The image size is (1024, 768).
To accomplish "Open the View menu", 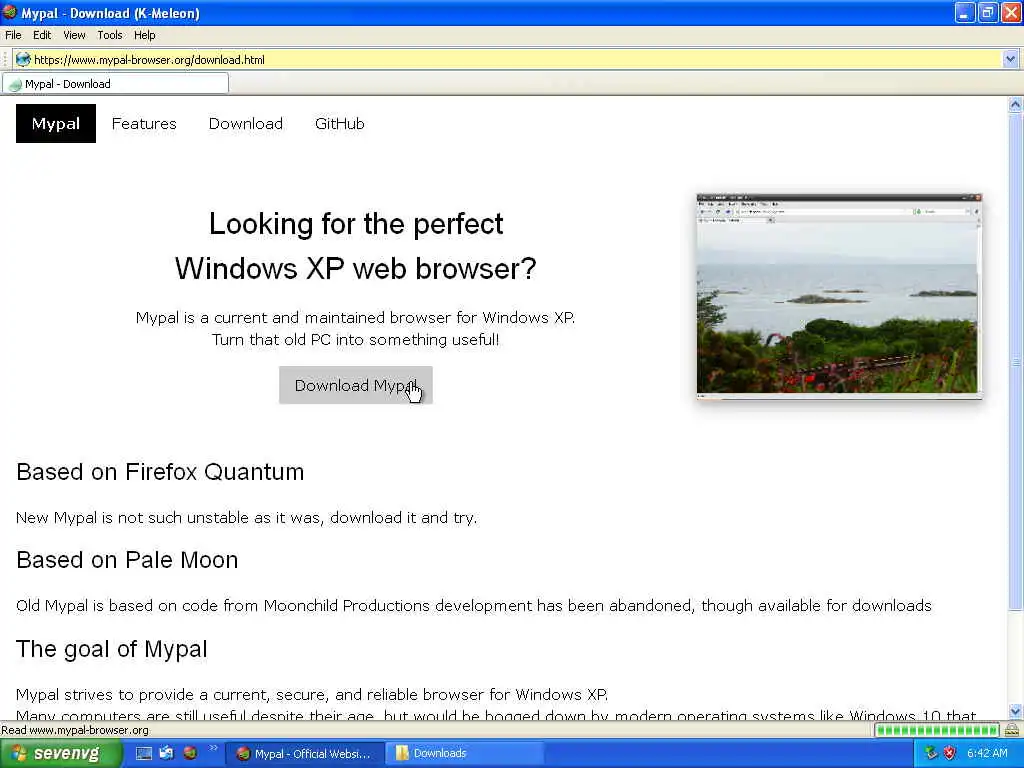I will (x=74, y=35).
